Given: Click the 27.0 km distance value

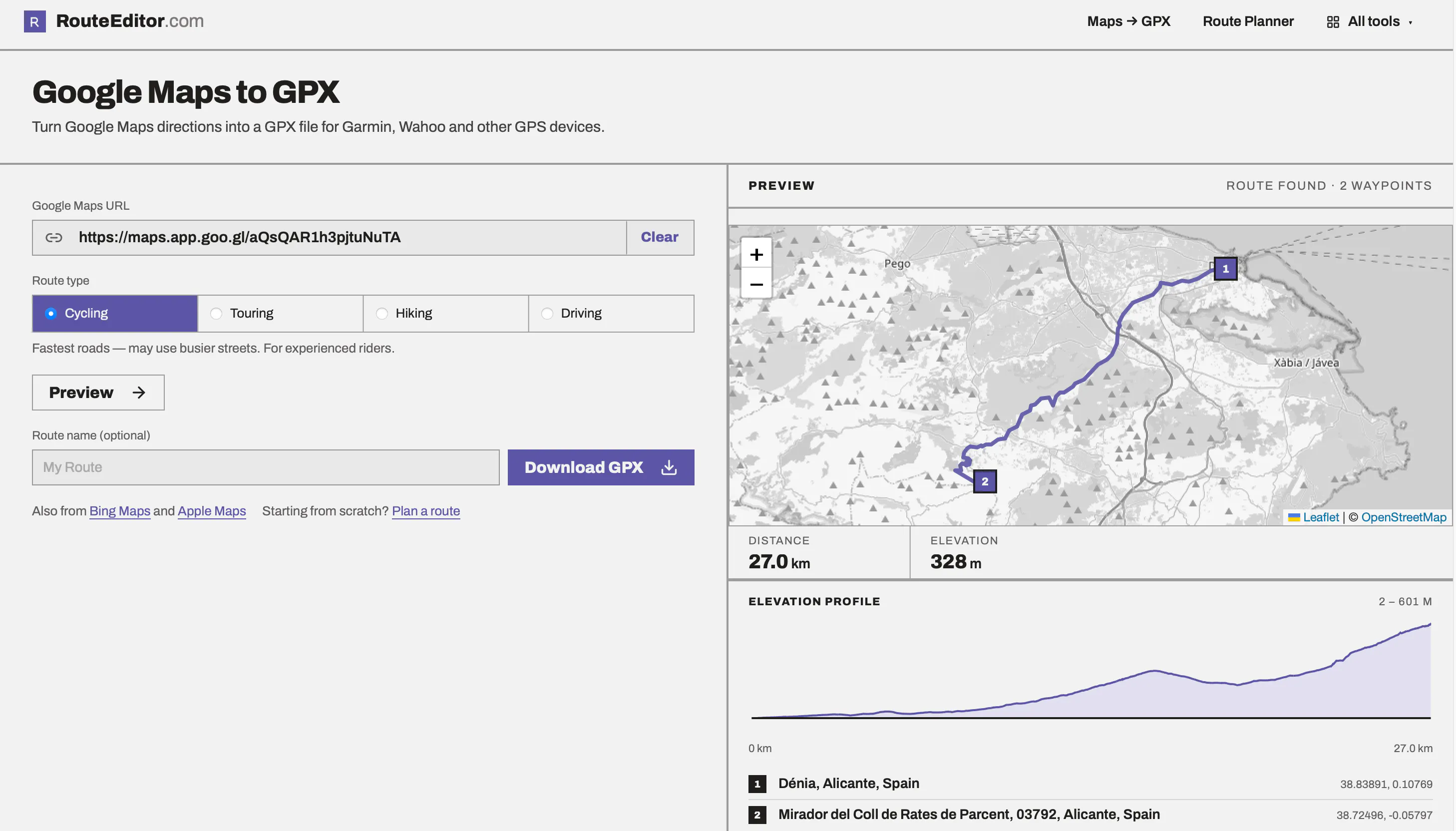Looking at the screenshot, I should click(x=779, y=562).
